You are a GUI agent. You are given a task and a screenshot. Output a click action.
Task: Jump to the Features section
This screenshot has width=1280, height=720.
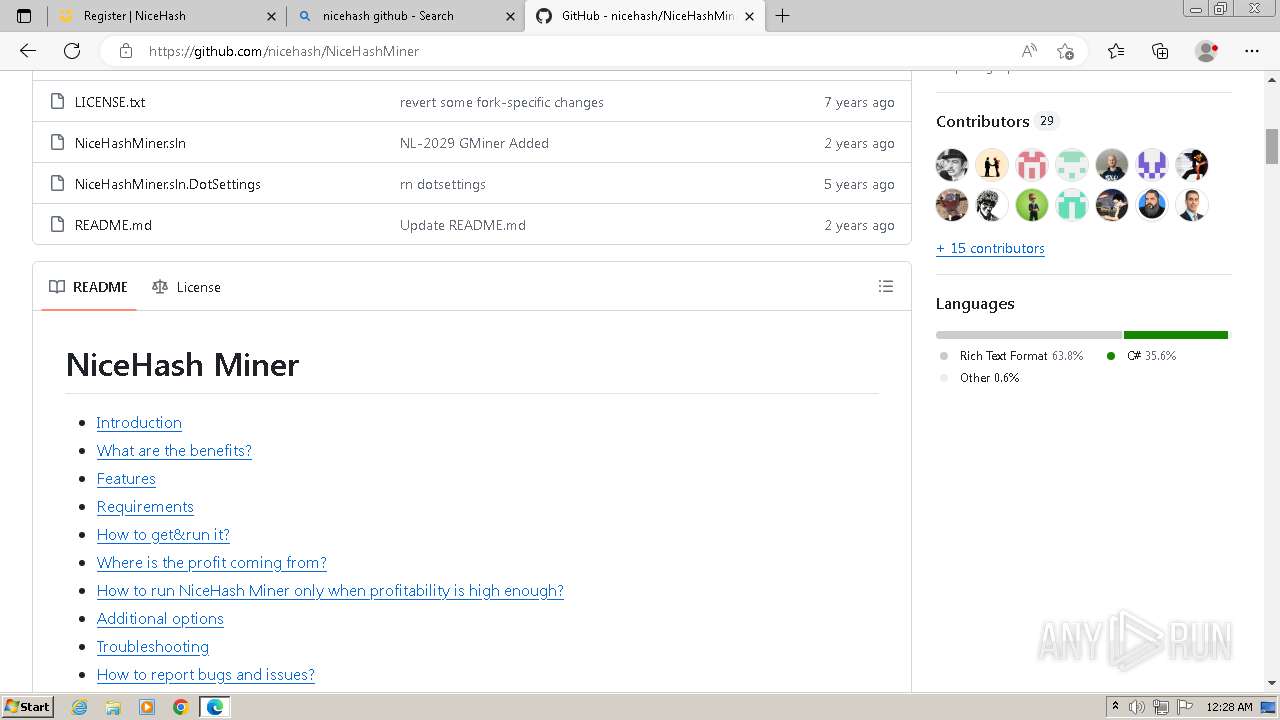pos(126,478)
